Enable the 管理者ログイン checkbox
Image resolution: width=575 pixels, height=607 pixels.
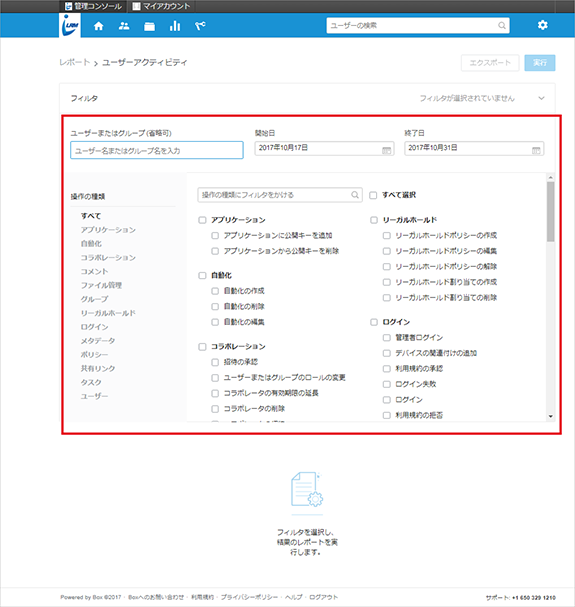[x=386, y=338]
